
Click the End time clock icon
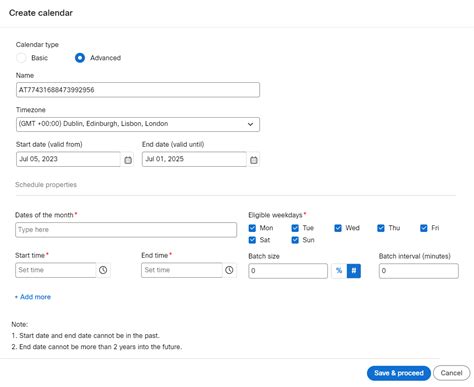click(x=229, y=270)
